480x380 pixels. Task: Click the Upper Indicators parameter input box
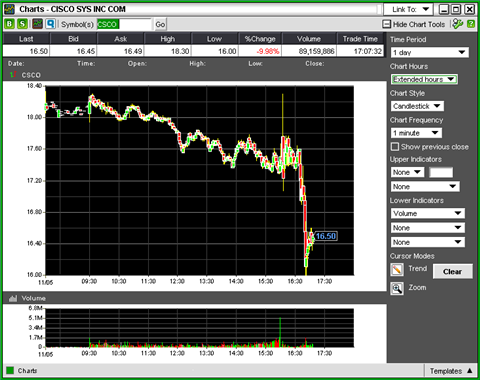coord(441,172)
